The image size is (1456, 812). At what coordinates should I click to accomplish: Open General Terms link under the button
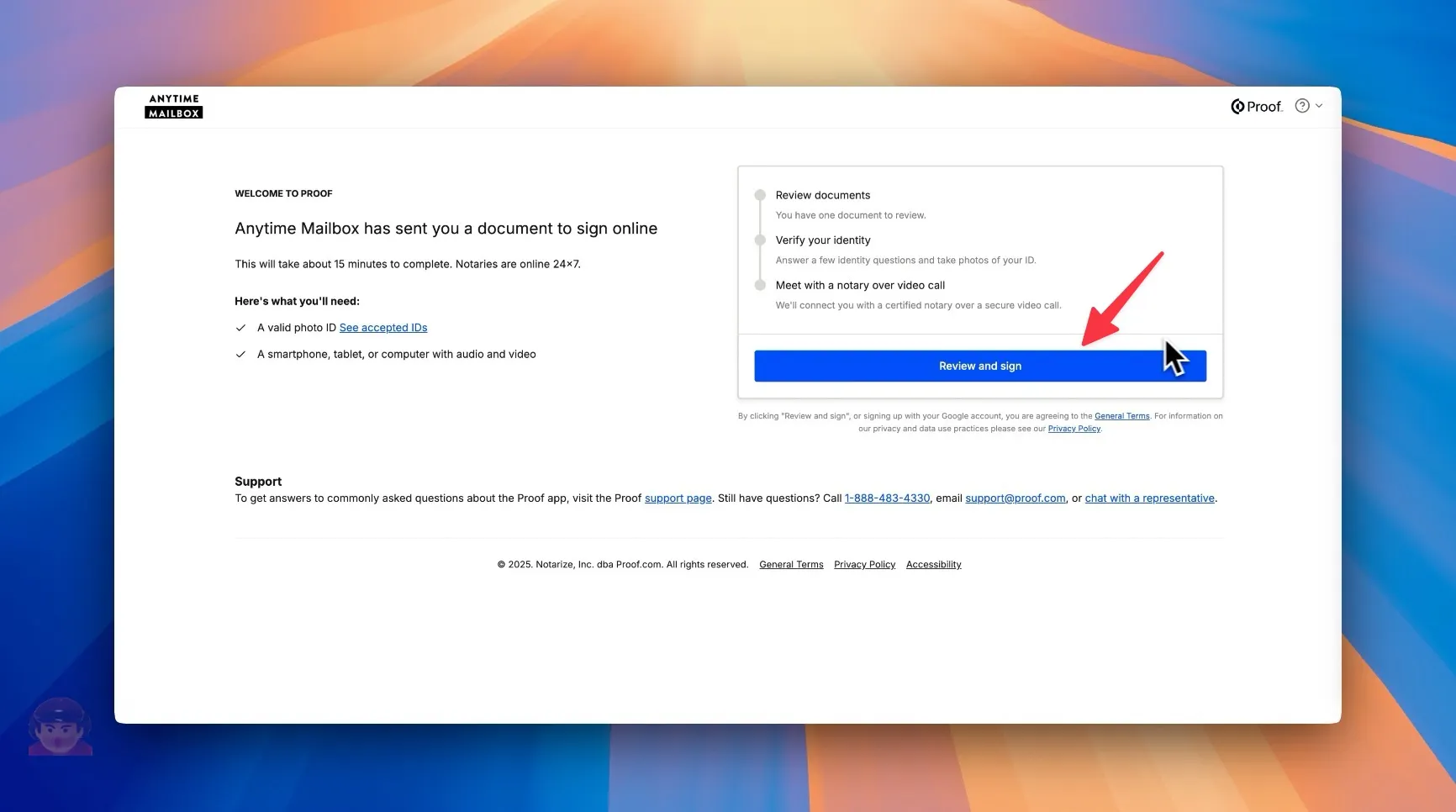[x=1121, y=416]
